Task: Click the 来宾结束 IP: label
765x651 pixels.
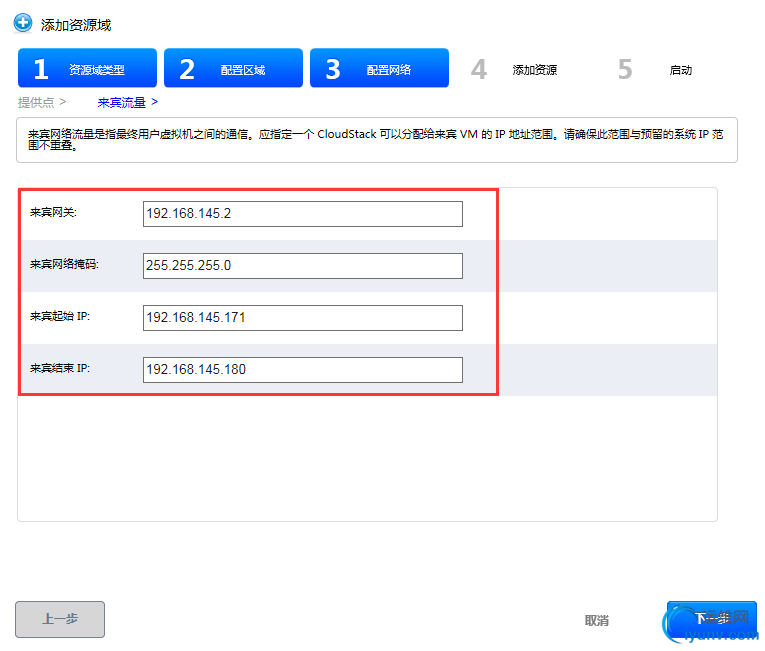Action: coord(60,368)
